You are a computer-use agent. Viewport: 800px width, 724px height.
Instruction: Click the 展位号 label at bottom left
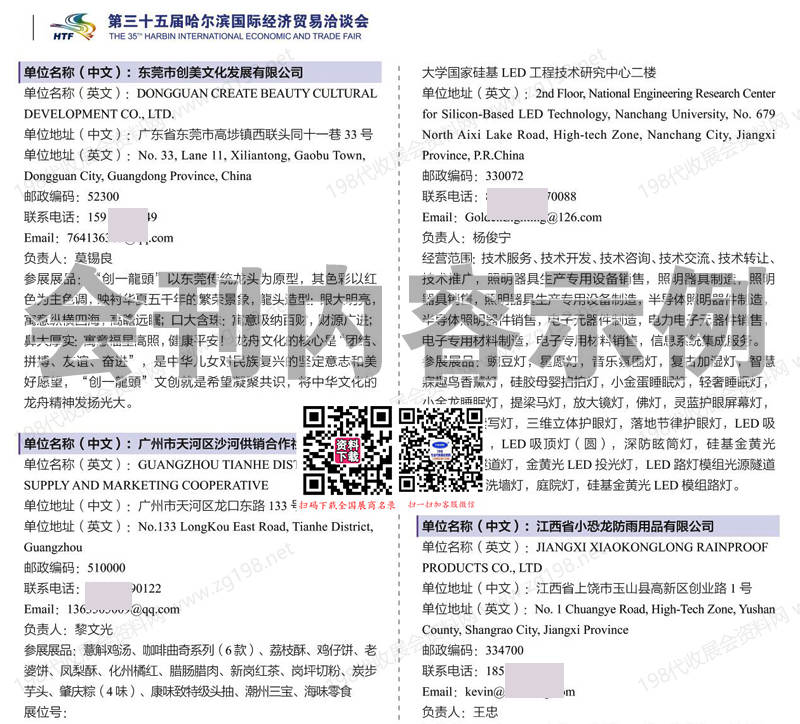click(45, 712)
